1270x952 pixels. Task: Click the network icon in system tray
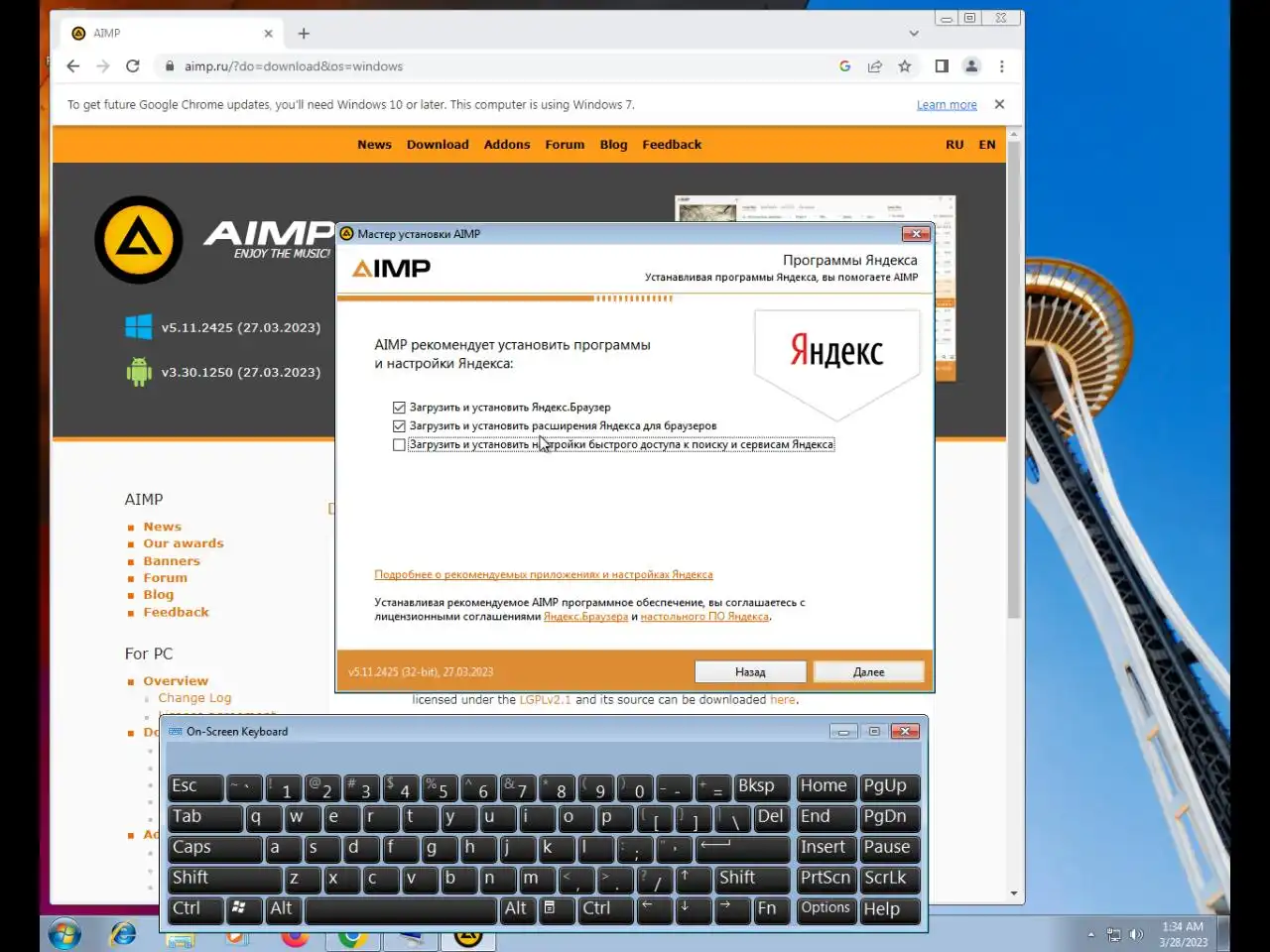1113,934
